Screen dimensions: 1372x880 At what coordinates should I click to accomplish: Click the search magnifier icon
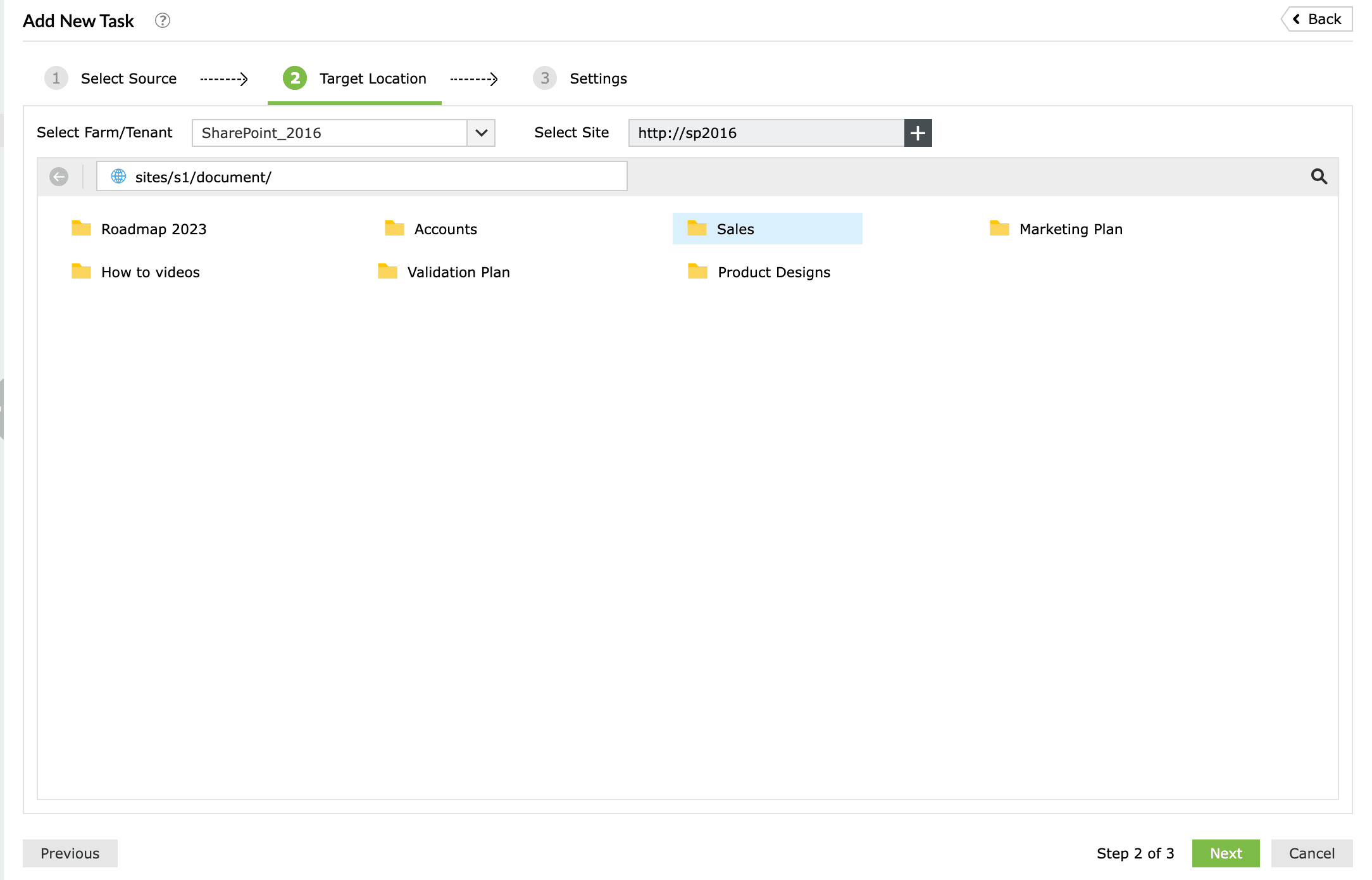[1319, 177]
